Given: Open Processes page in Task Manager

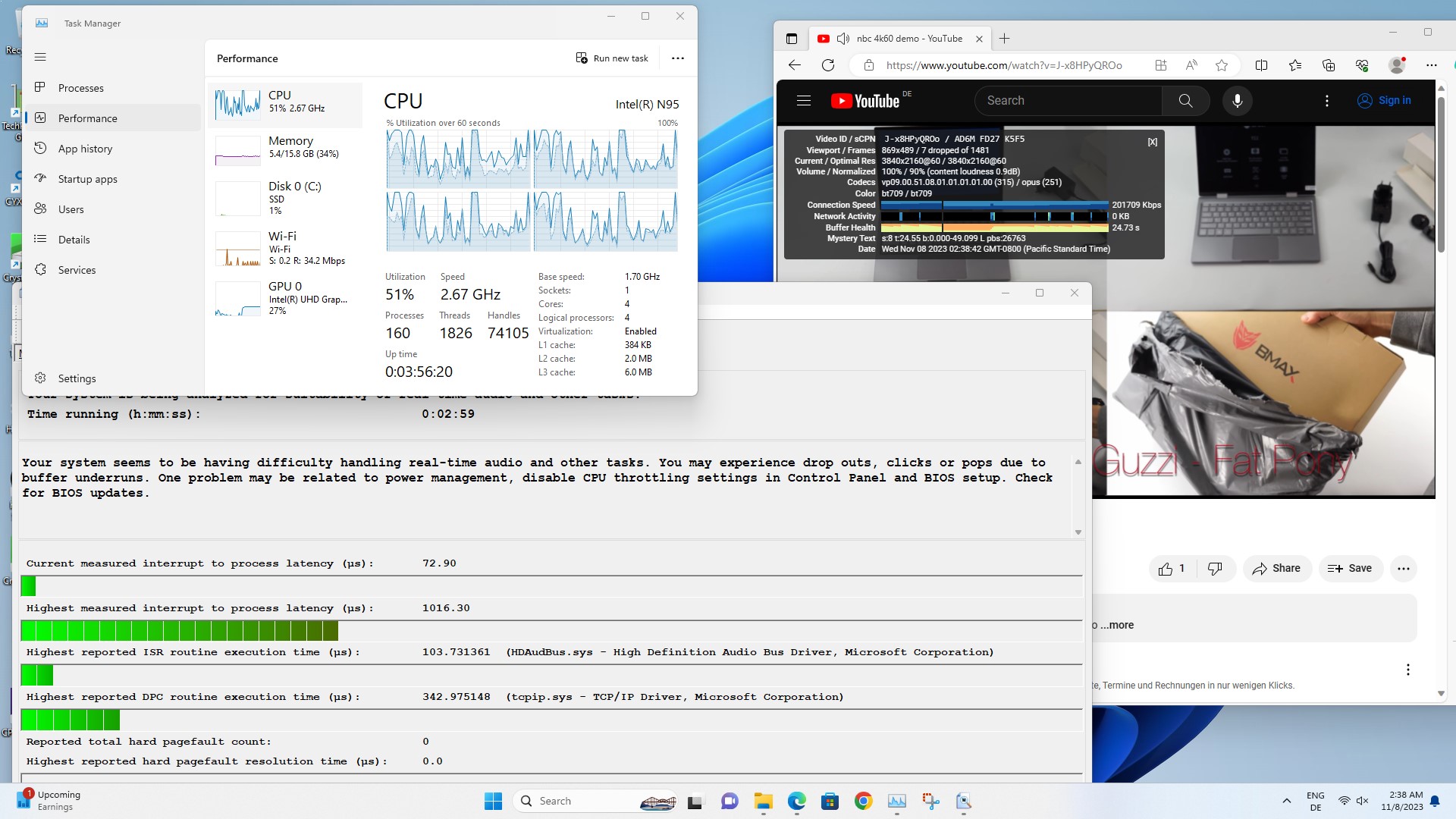Looking at the screenshot, I should (80, 88).
